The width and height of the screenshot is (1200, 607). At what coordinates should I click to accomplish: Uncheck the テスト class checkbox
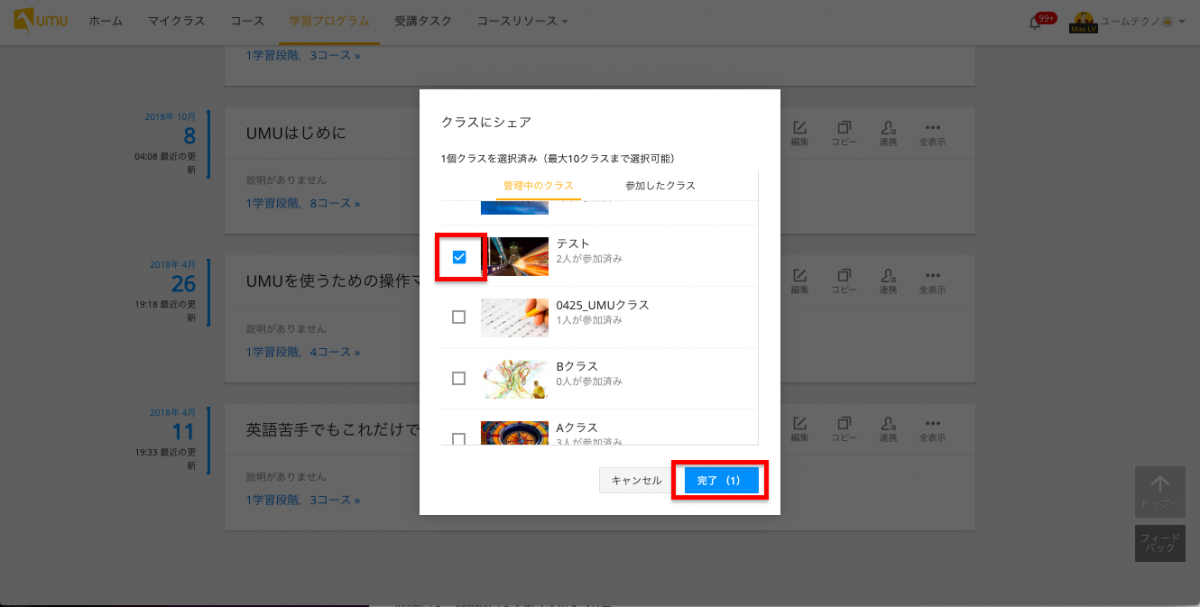click(x=459, y=257)
